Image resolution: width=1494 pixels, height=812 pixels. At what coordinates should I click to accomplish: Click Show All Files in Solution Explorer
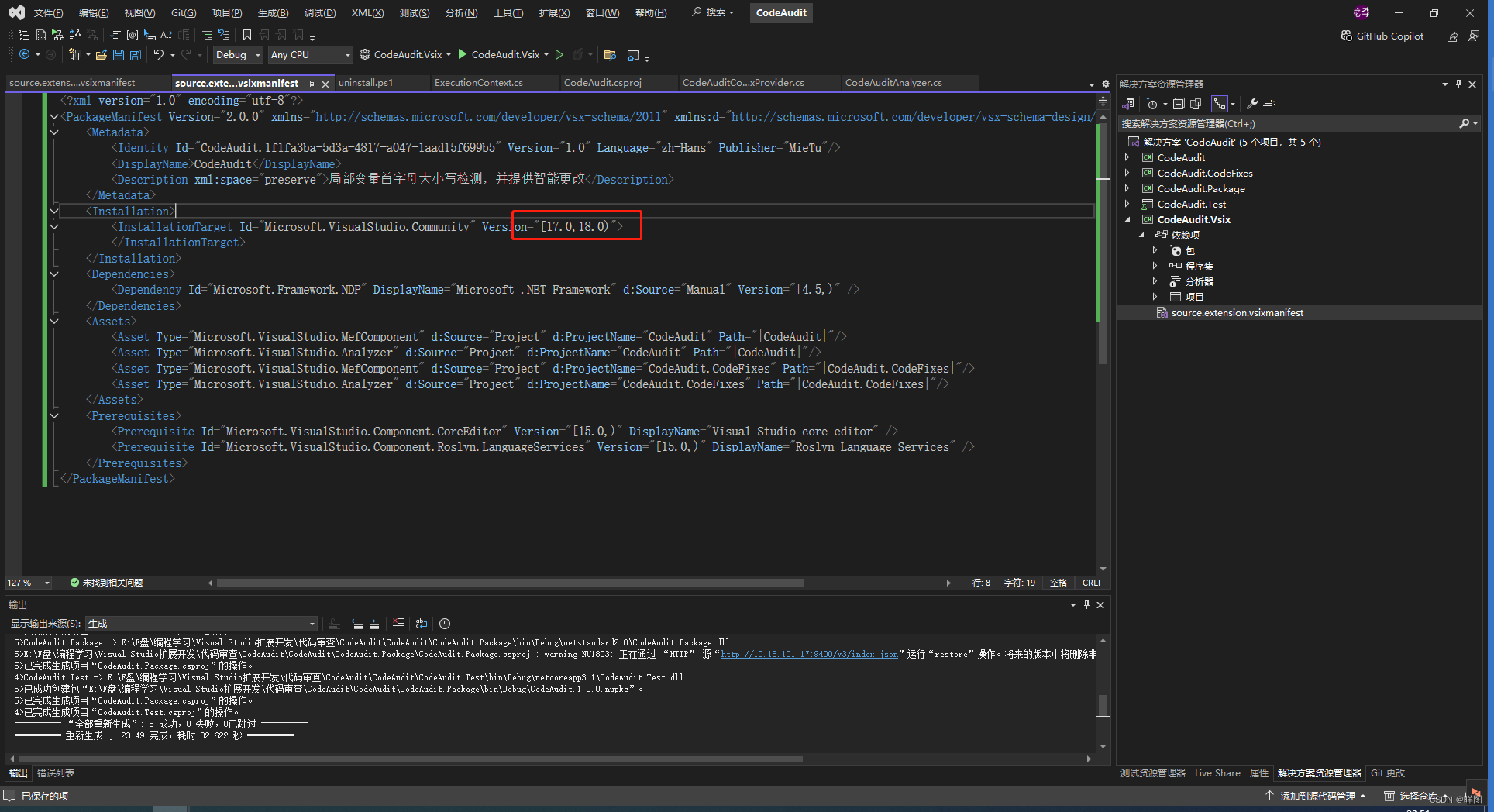click(1196, 104)
